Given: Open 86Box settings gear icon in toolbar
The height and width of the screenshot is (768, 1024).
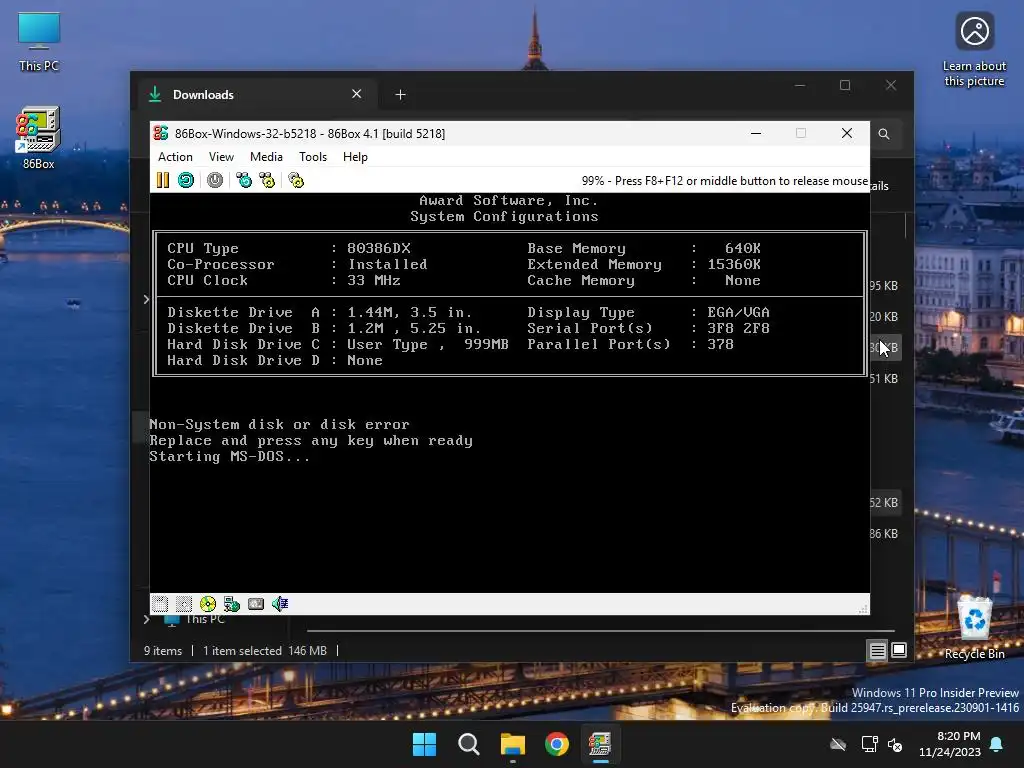Looking at the screenshot, I should [x=296, y=180].
